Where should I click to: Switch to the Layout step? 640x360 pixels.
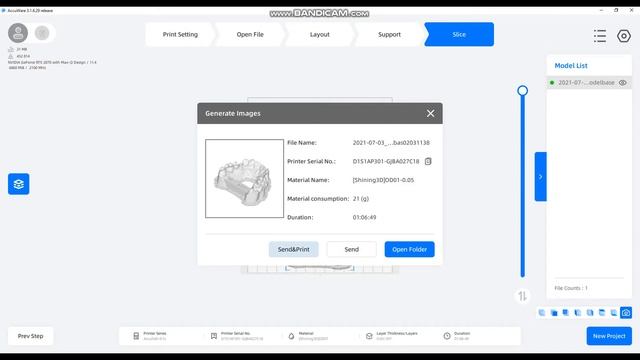coord(320,34)
